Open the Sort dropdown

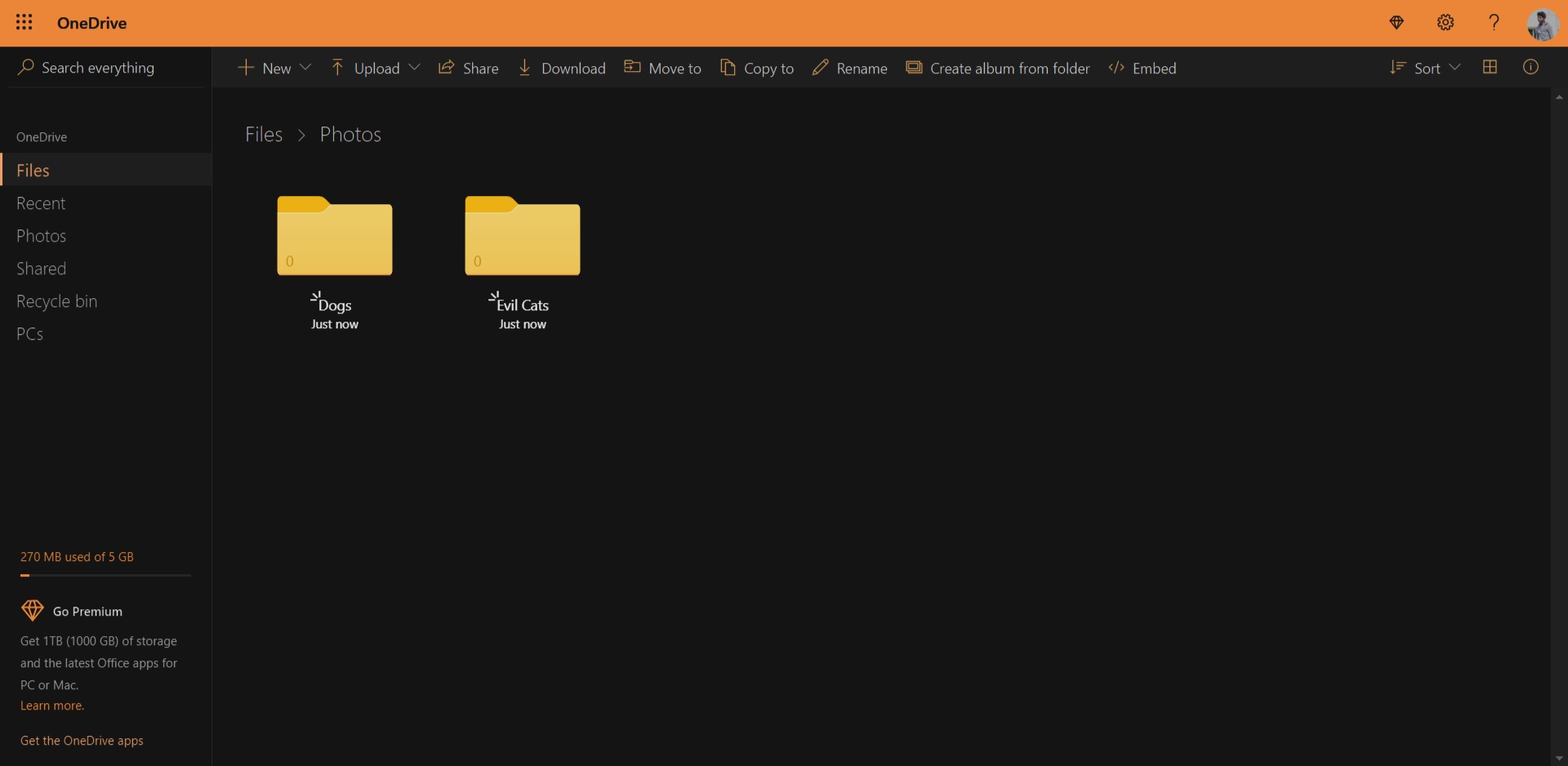point(1425,68)
